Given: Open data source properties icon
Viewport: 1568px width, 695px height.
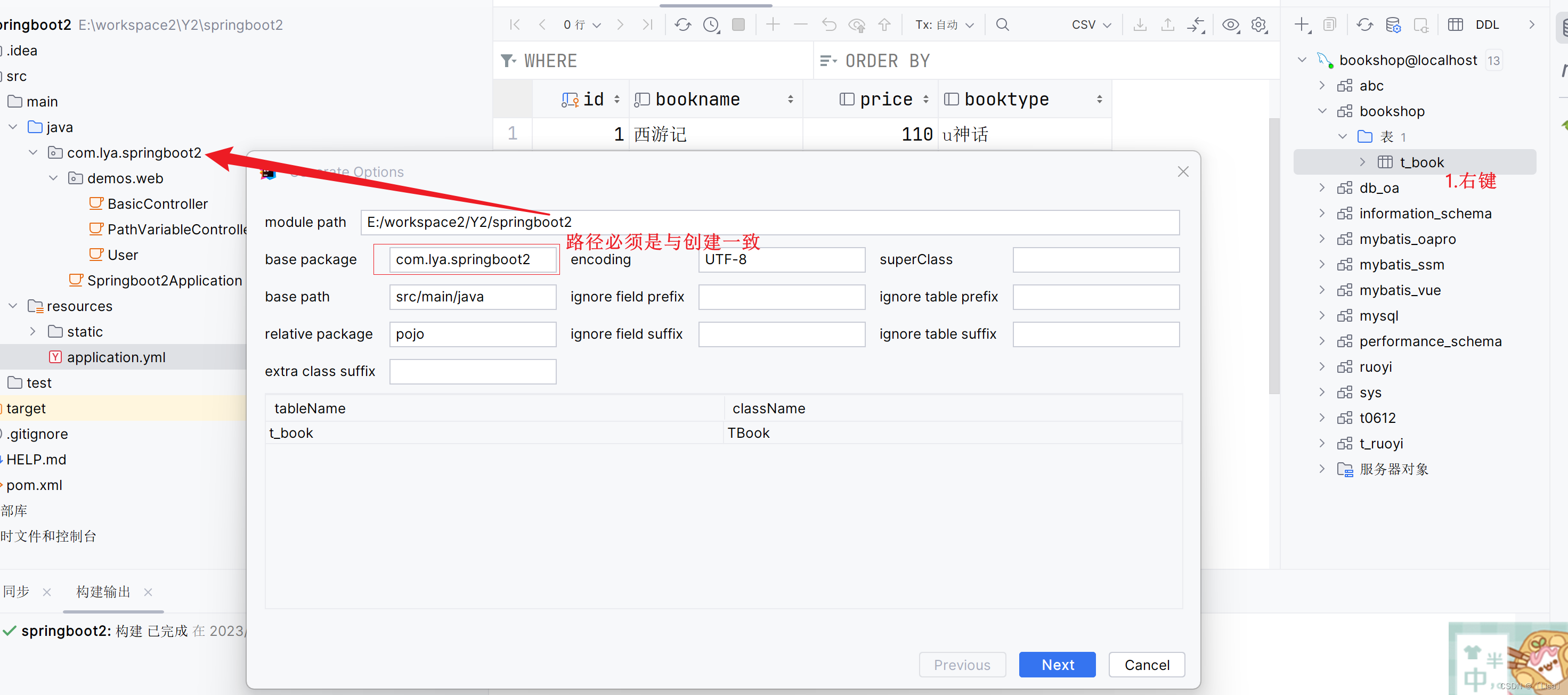Looking at the screenshot, I should pyautogui.click(x=1394, y=24).
